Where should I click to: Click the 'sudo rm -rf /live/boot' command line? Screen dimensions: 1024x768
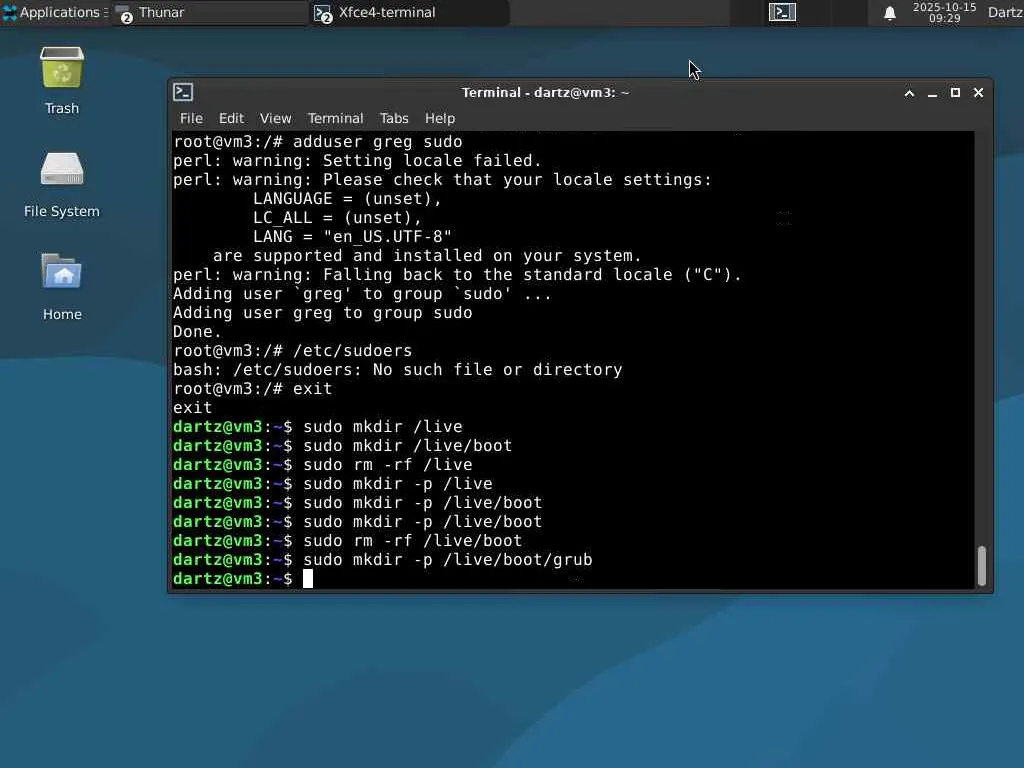pos(347,541)
